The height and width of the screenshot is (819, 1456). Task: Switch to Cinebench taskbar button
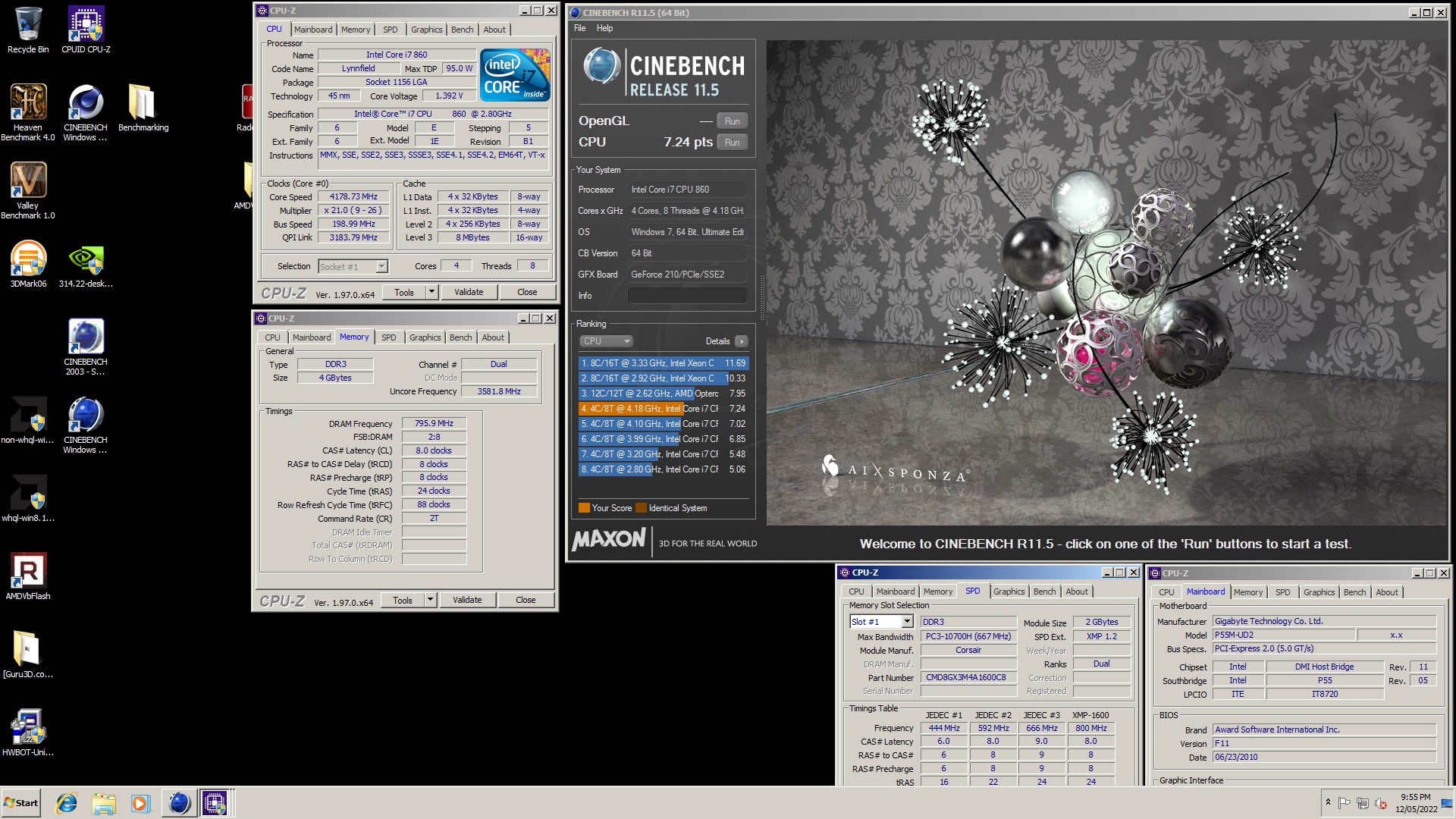pos(179,803)
